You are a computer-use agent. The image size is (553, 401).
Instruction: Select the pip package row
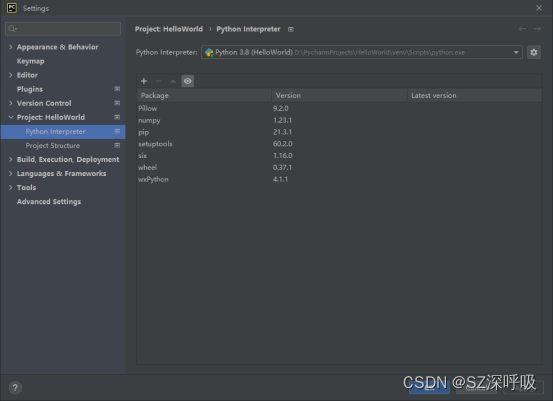[x=339, y=132]
